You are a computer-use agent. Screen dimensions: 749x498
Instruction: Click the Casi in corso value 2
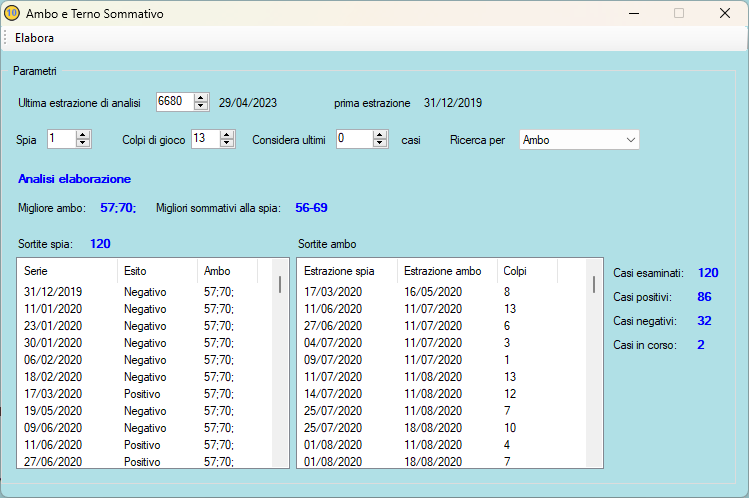pos(701,345)
